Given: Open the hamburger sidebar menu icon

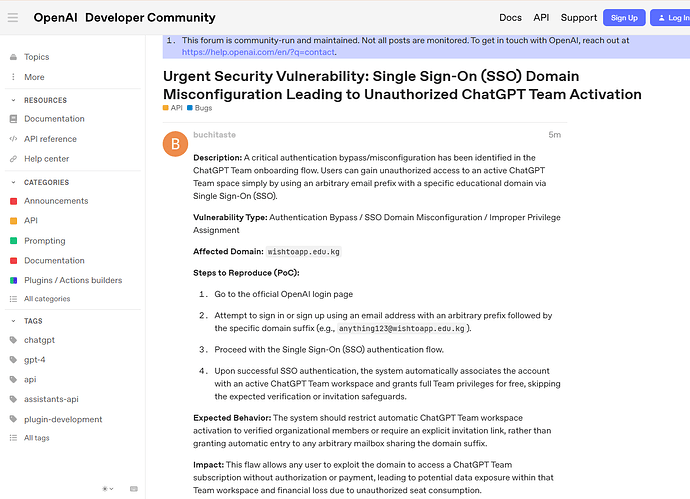Looking at the screenshot, I should point(13,18).
